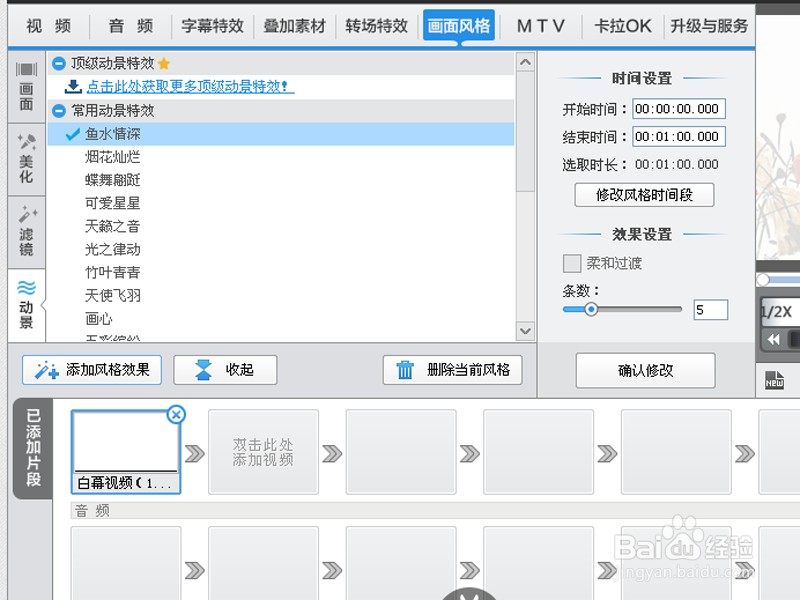
Task: Select the 画面风格 tab
Action: 459,26
